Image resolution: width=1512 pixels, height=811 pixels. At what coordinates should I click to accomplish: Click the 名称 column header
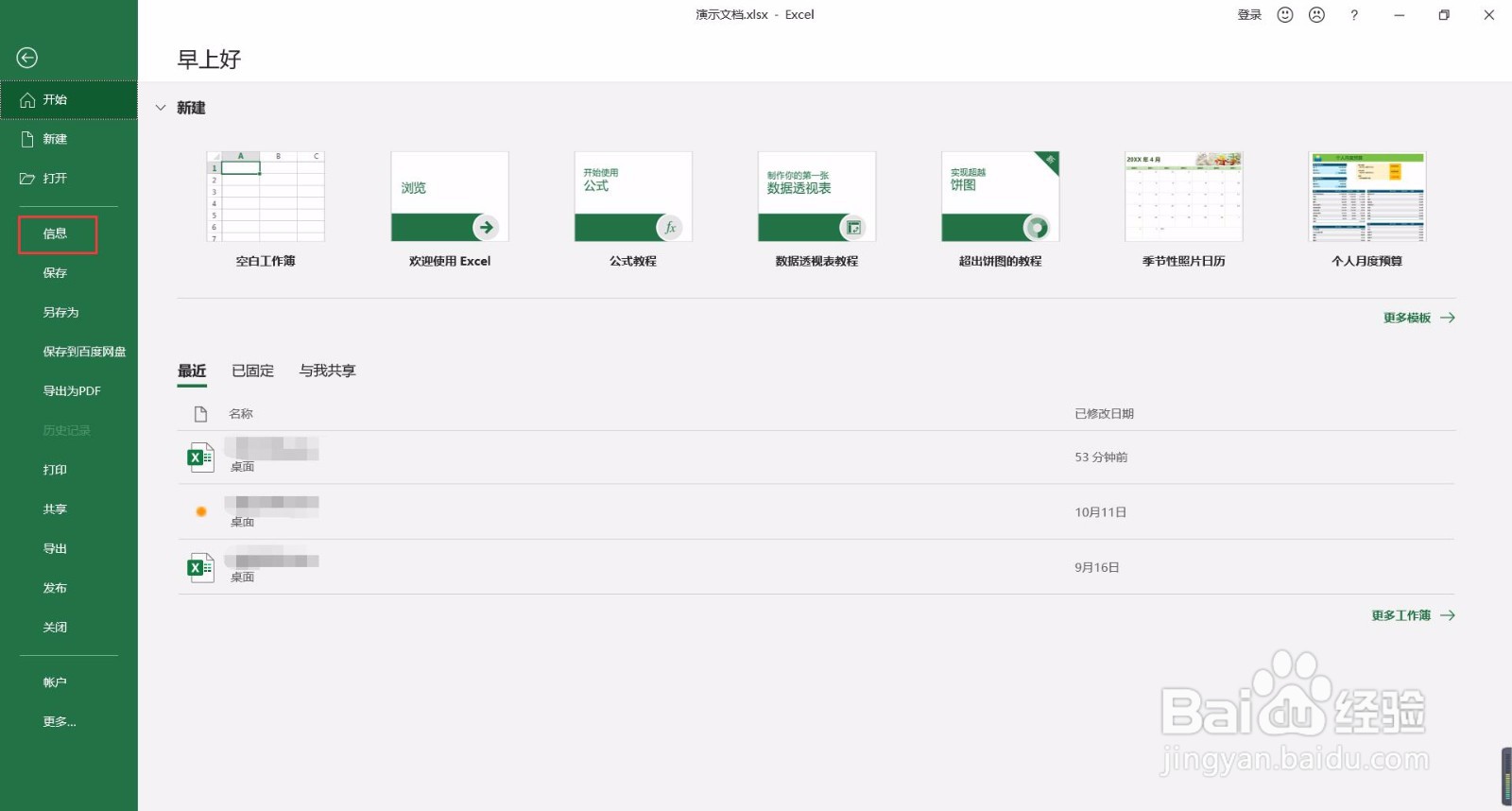pyautogui.click(x=241, y=414)
